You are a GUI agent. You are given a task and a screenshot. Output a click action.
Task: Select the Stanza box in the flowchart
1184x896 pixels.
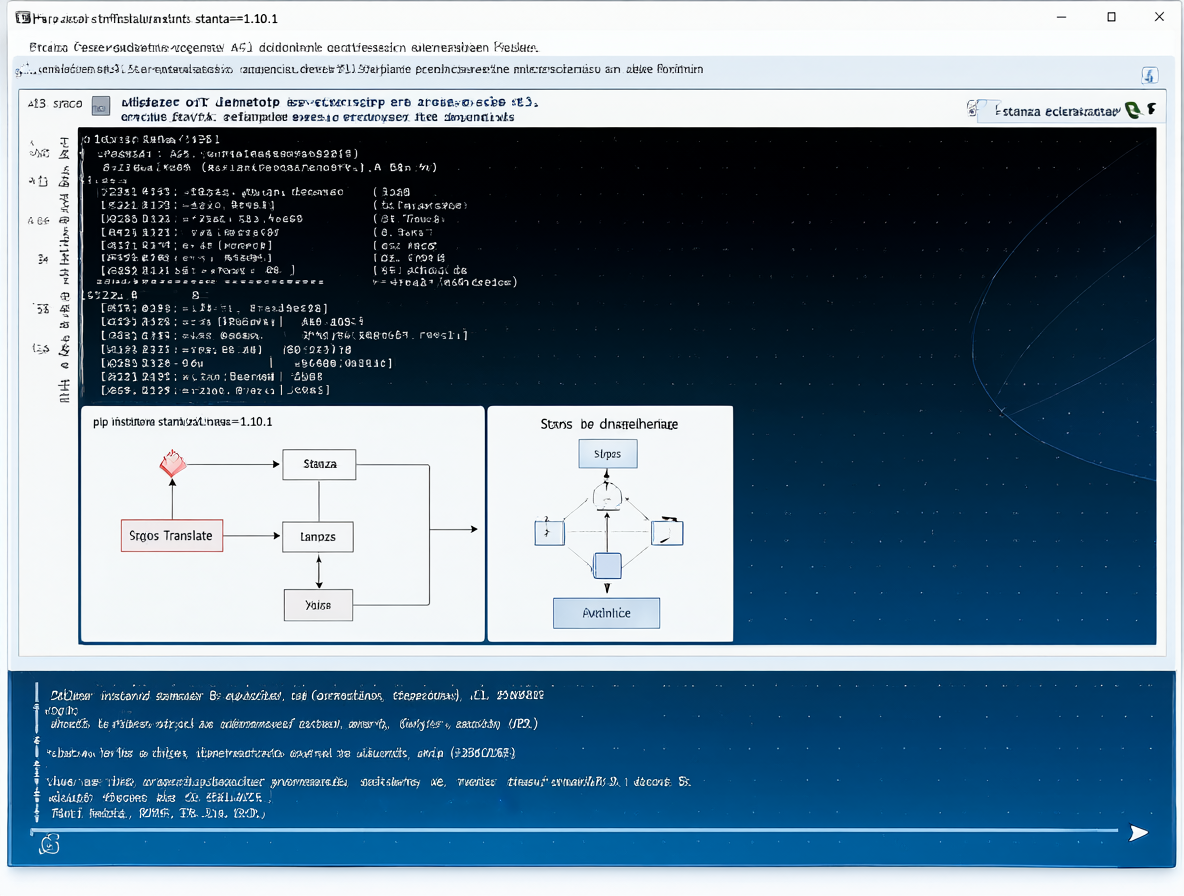click(x=319, y=464)
